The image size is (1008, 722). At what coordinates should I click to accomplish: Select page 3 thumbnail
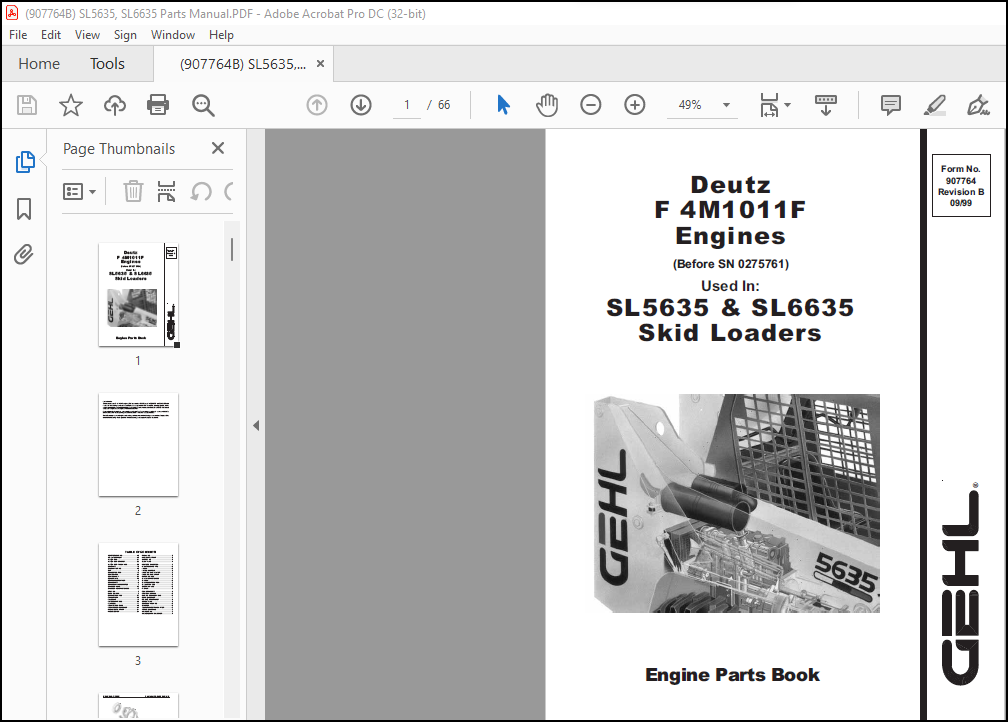138,595
